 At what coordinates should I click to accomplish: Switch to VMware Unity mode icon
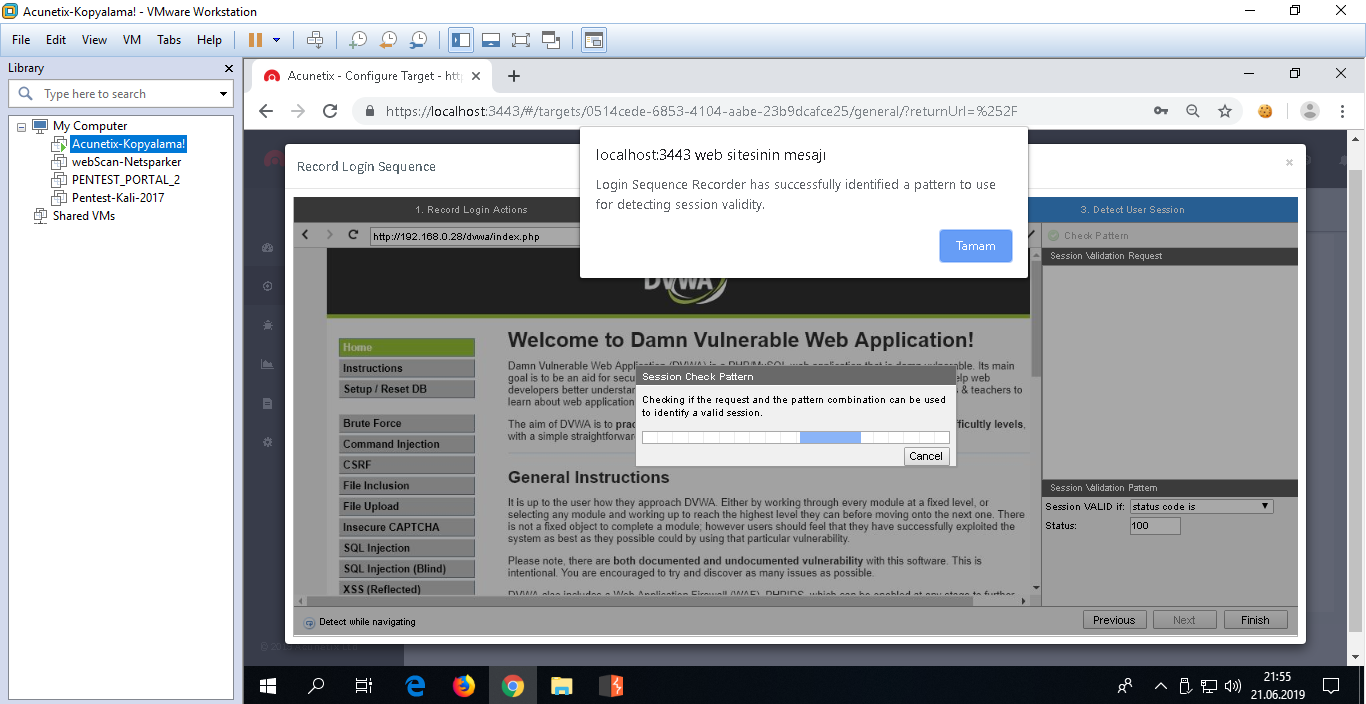pyautogui.click(x=551, y=40)
